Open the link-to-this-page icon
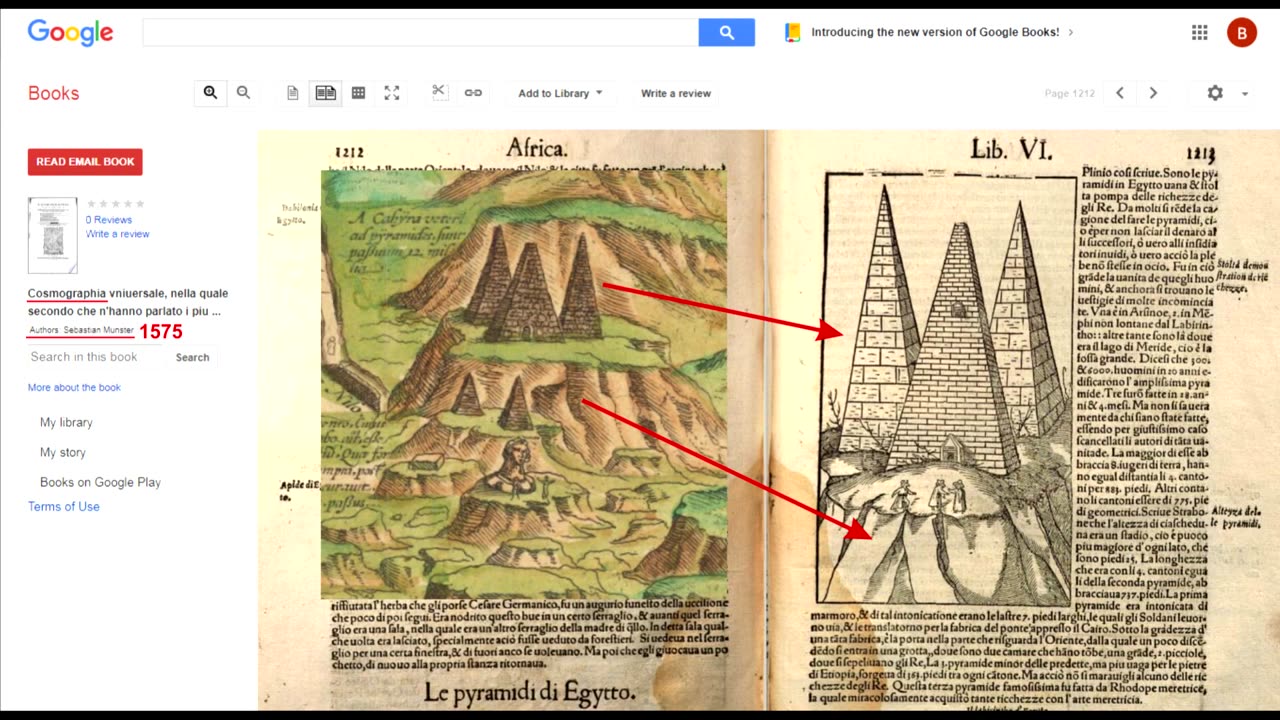1280x720 pixels. pyautogui.click(x=473, y=93)
